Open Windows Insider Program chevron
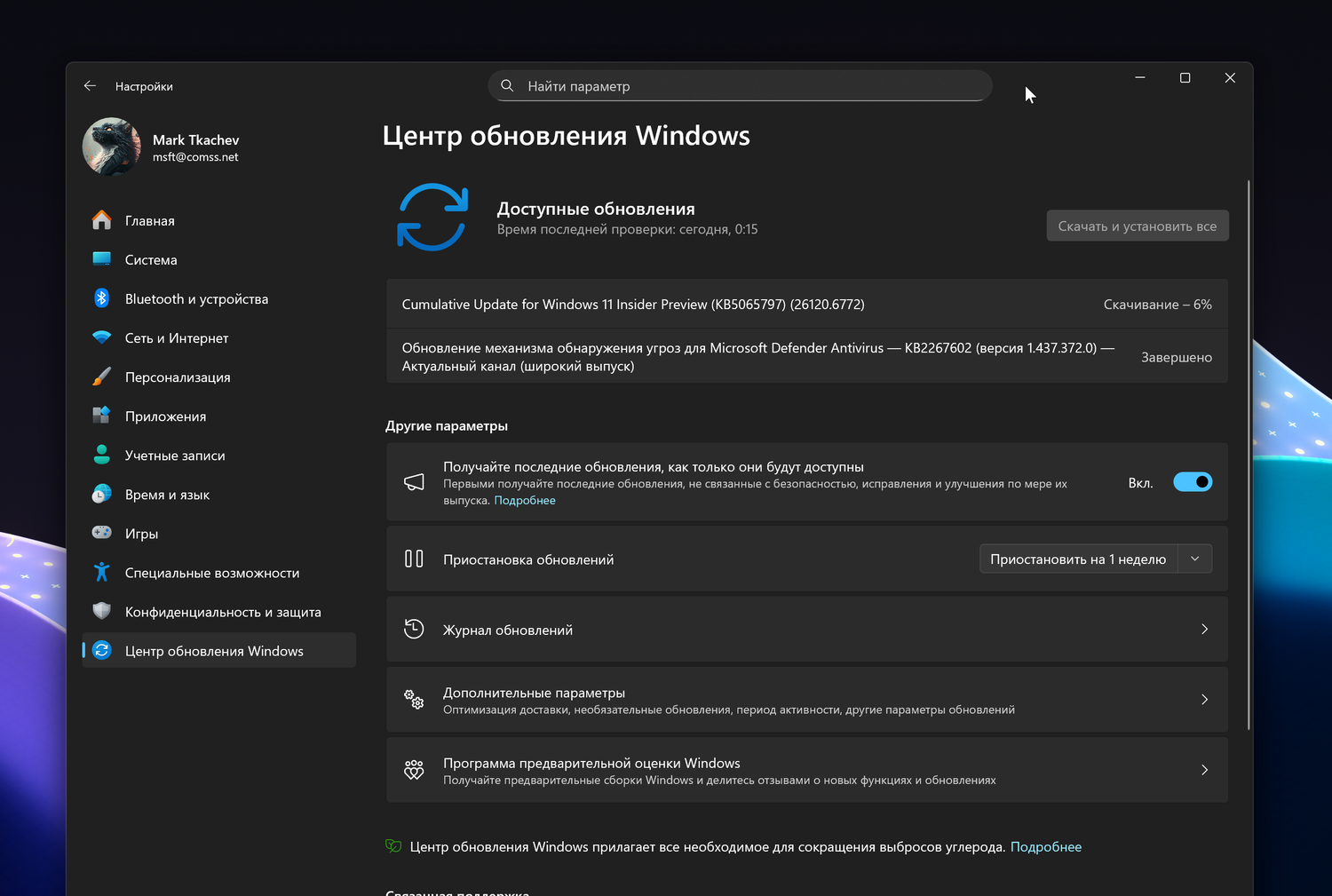 [x=1204, y=770]
